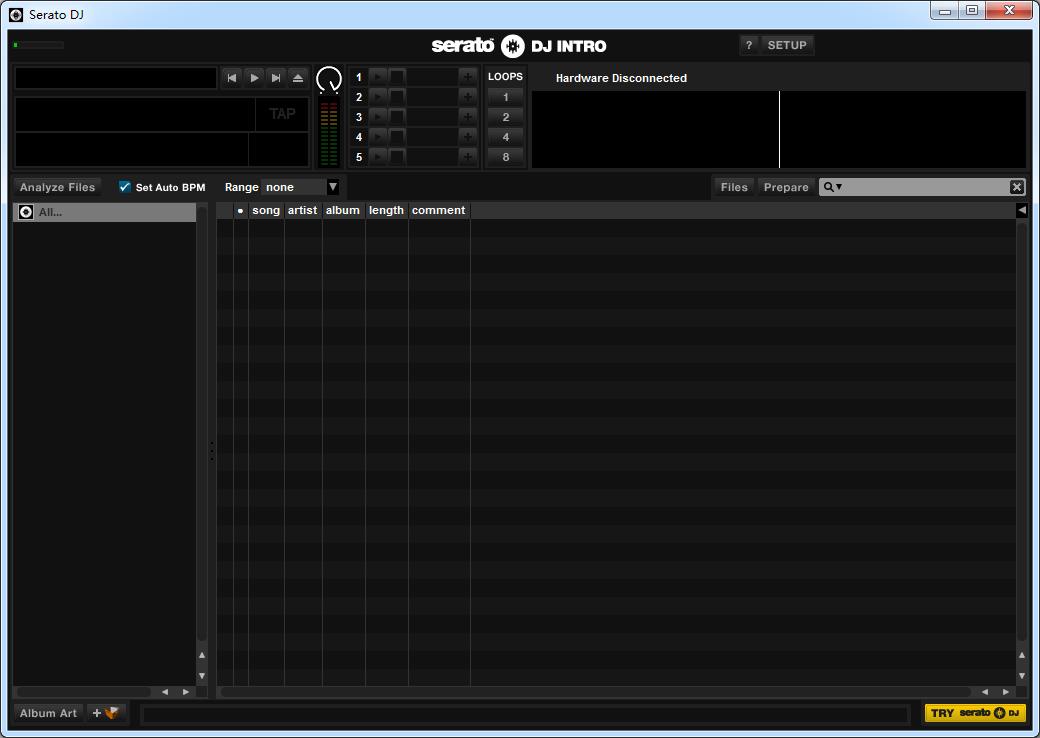Trigger cue point 1 play icon
1040x738 pixels.
click(378, 77)
